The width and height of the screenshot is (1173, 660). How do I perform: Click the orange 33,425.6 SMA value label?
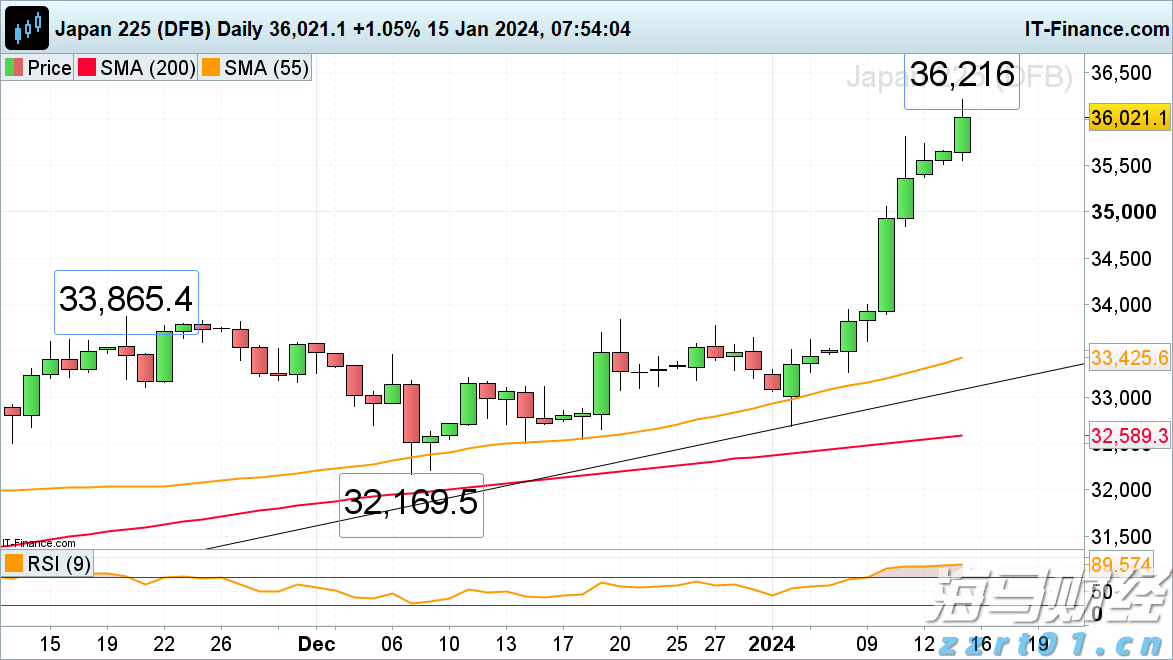(x=1129, y=357)
